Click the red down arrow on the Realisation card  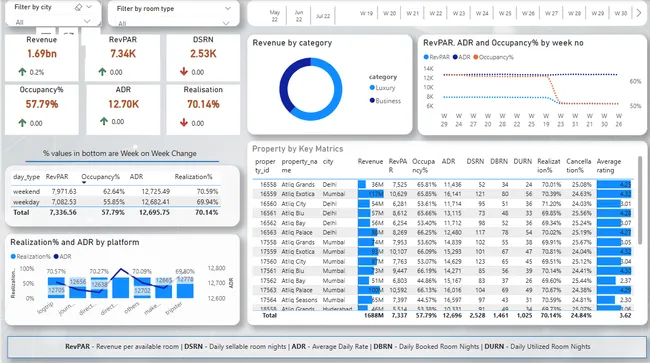pos(184,123)
